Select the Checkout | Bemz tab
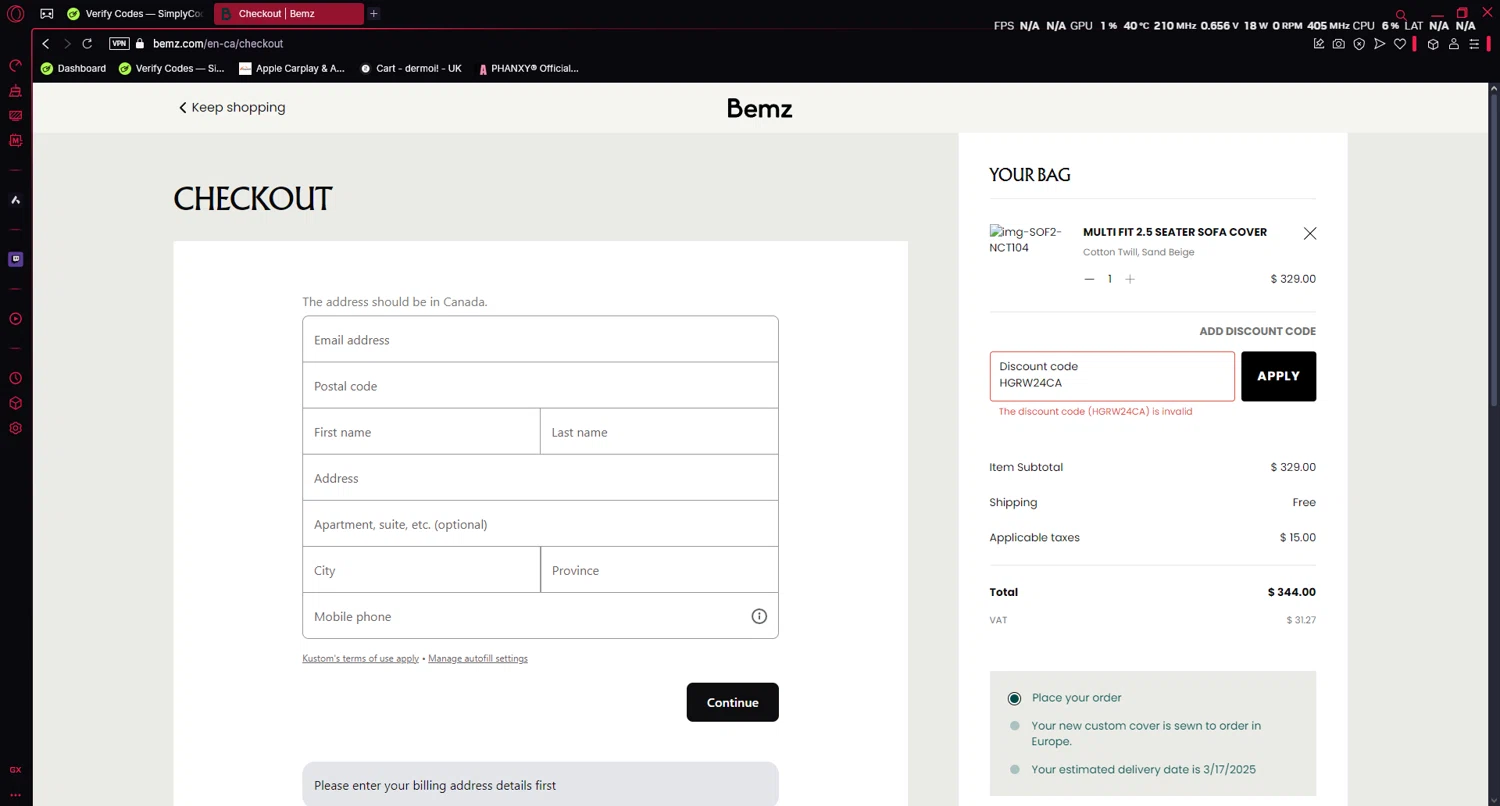Image resolution: width=1500 pixels, height=806 pixels. (288, 14)
